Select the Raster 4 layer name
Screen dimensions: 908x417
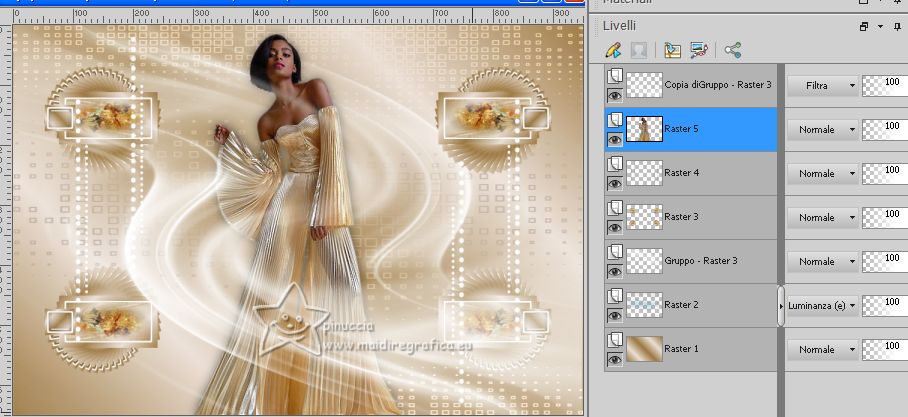[681, 173]
